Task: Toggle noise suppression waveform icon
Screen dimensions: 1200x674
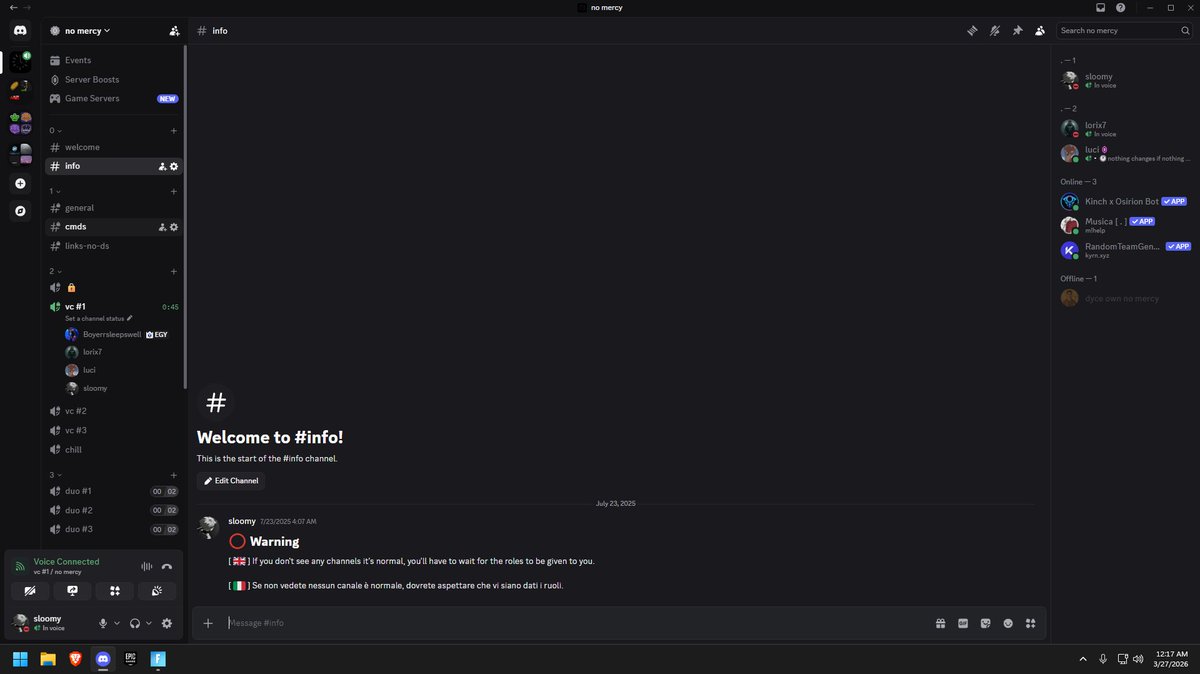Action: pos(147,567)
